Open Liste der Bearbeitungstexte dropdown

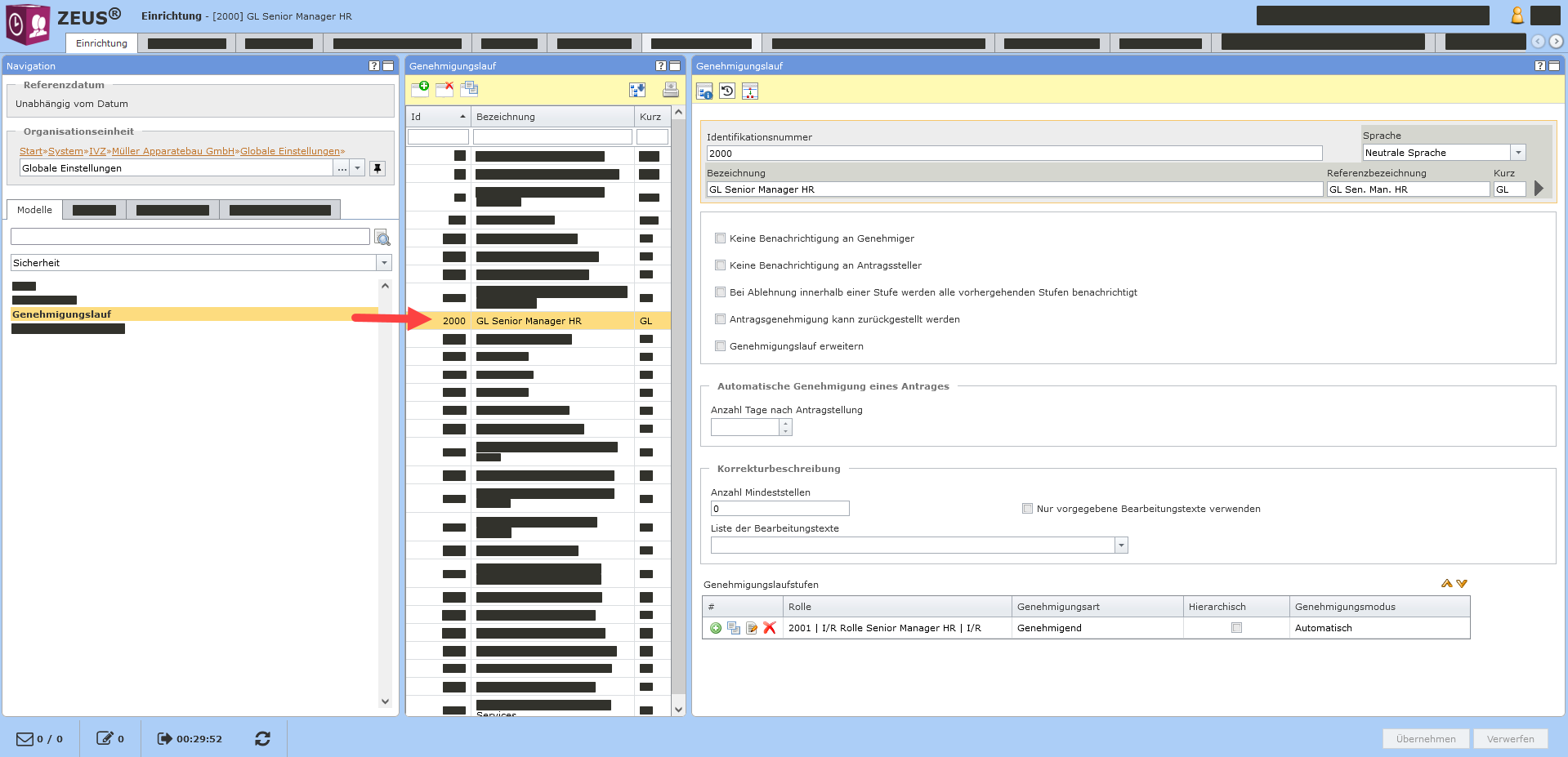coord(1121,545)
